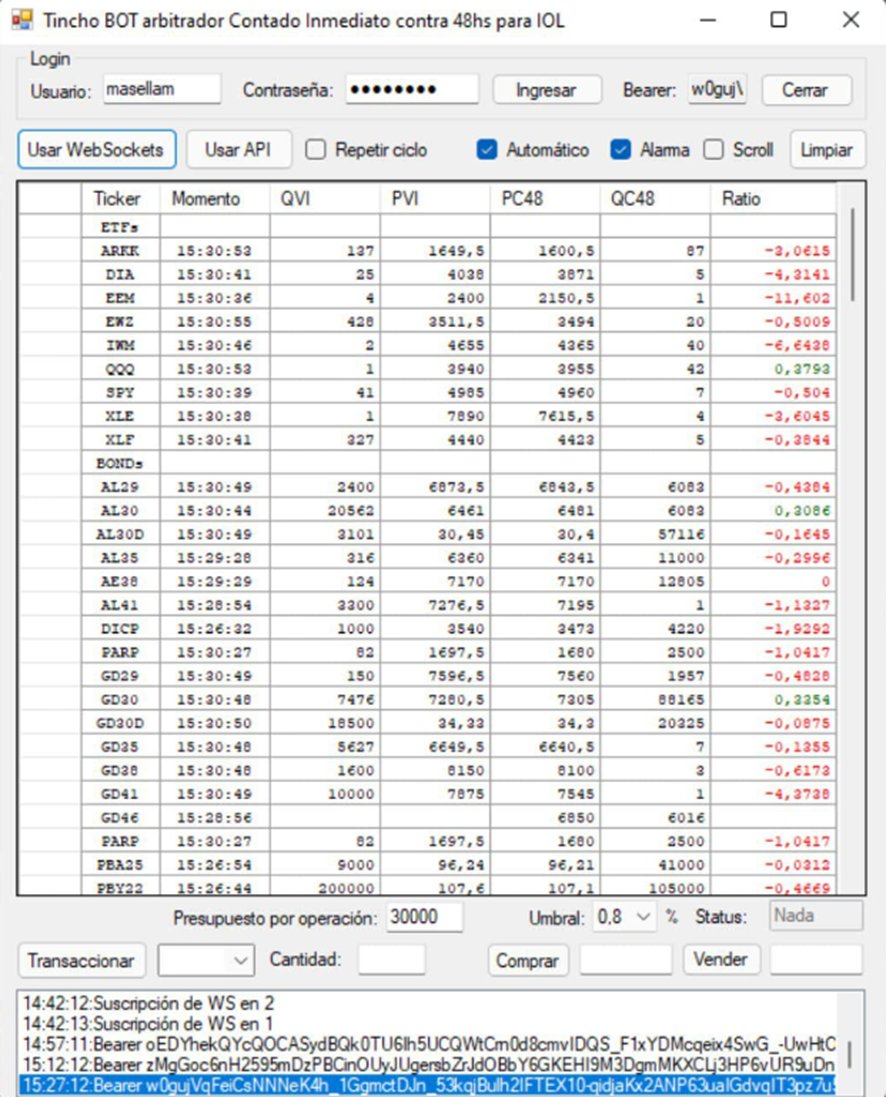886x1097 pixels.
Task: Select the PBA25 ticker cell
Action: pos(121,865)
